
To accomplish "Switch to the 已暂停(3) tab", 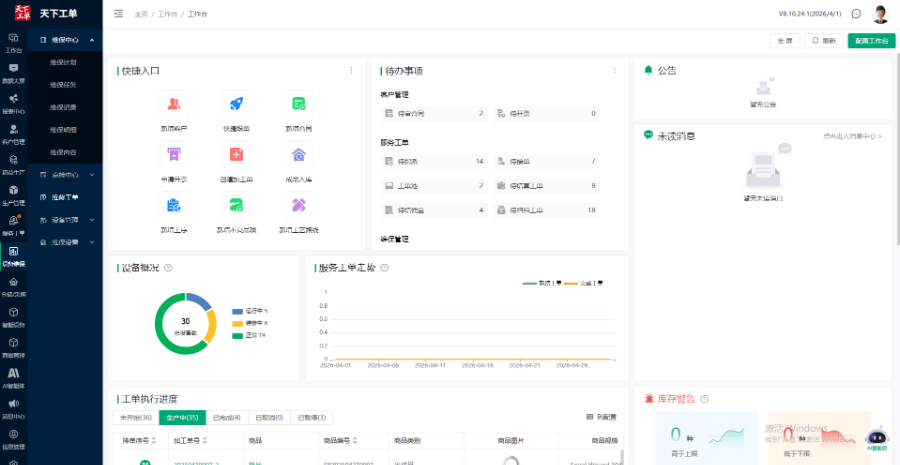I will 312,418.
